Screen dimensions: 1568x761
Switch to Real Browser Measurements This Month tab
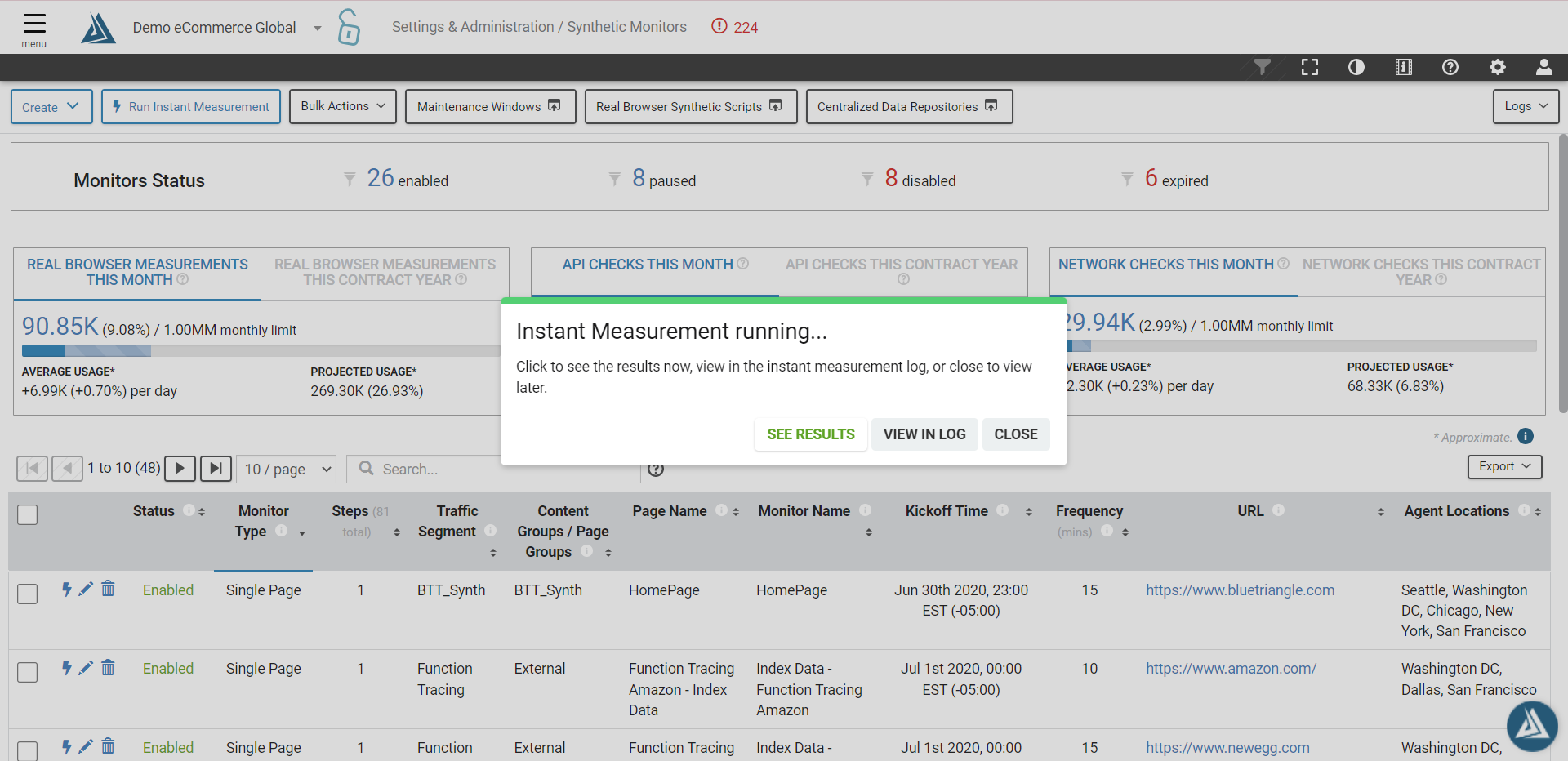tap(137, 272)
